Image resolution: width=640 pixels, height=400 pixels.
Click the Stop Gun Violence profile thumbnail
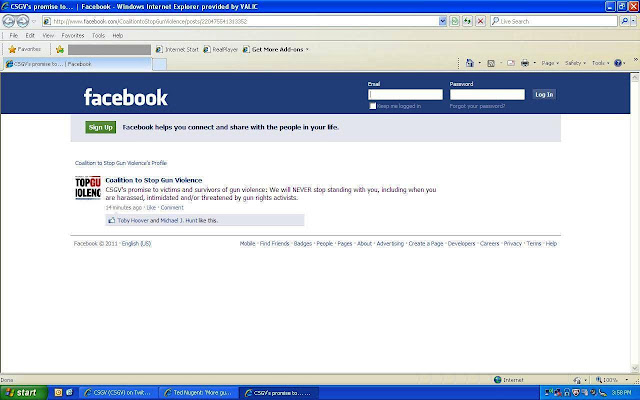coord(88,188)
